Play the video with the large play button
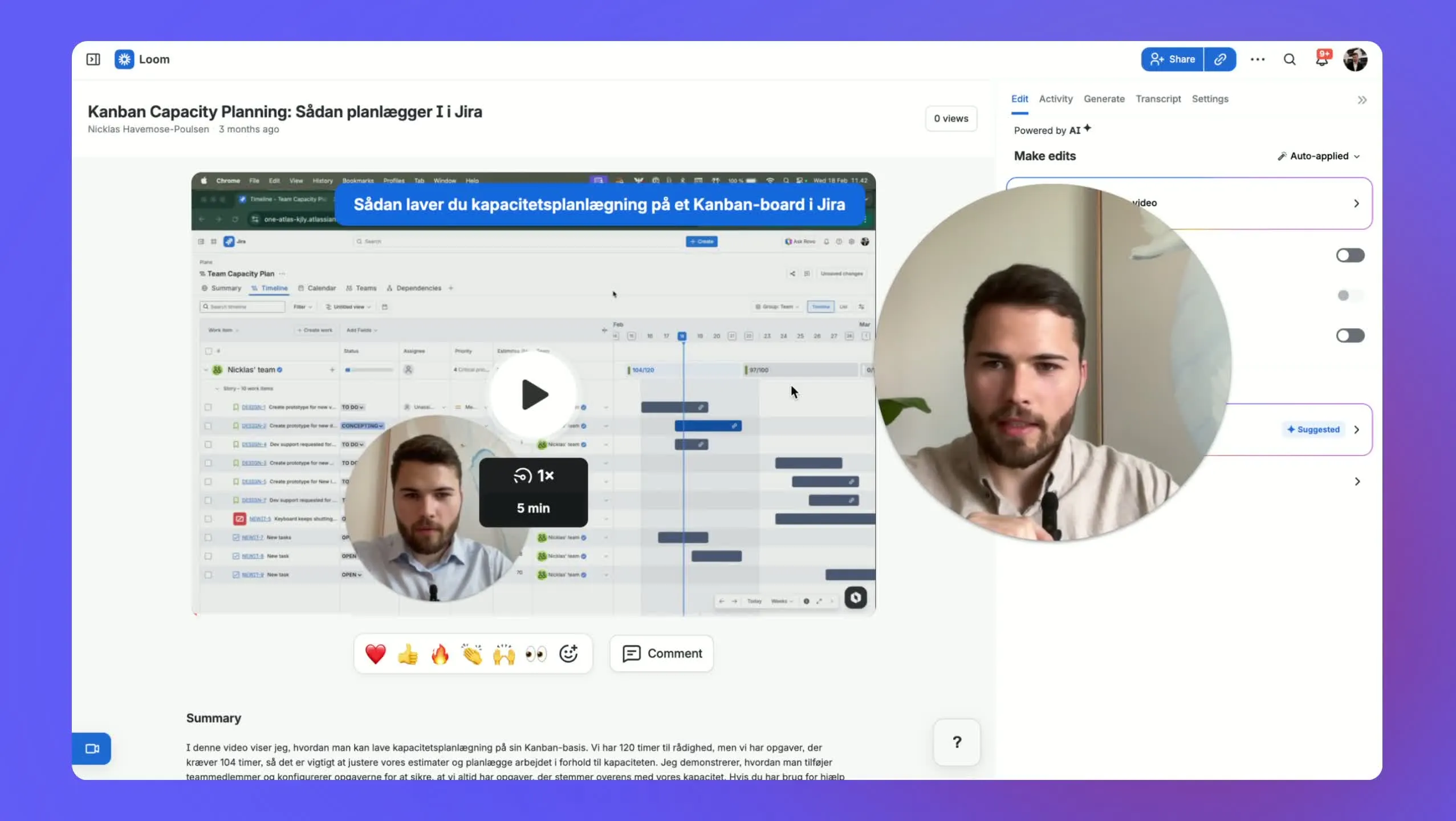The image size is (1456, 821). point(534,395)
